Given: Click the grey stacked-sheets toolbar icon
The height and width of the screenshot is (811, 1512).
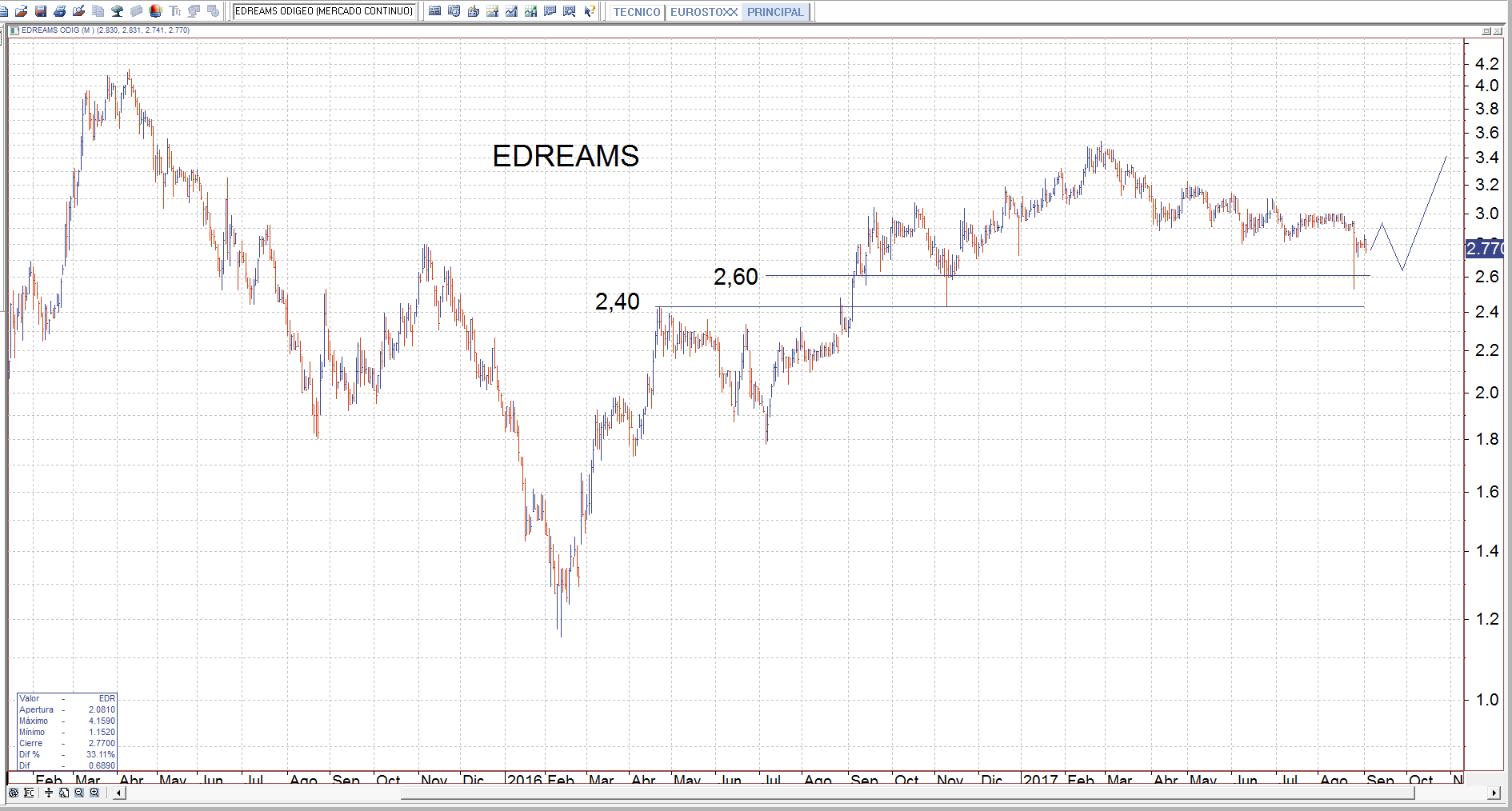Looking at the screenshot, I should click(x=137, y=11).
